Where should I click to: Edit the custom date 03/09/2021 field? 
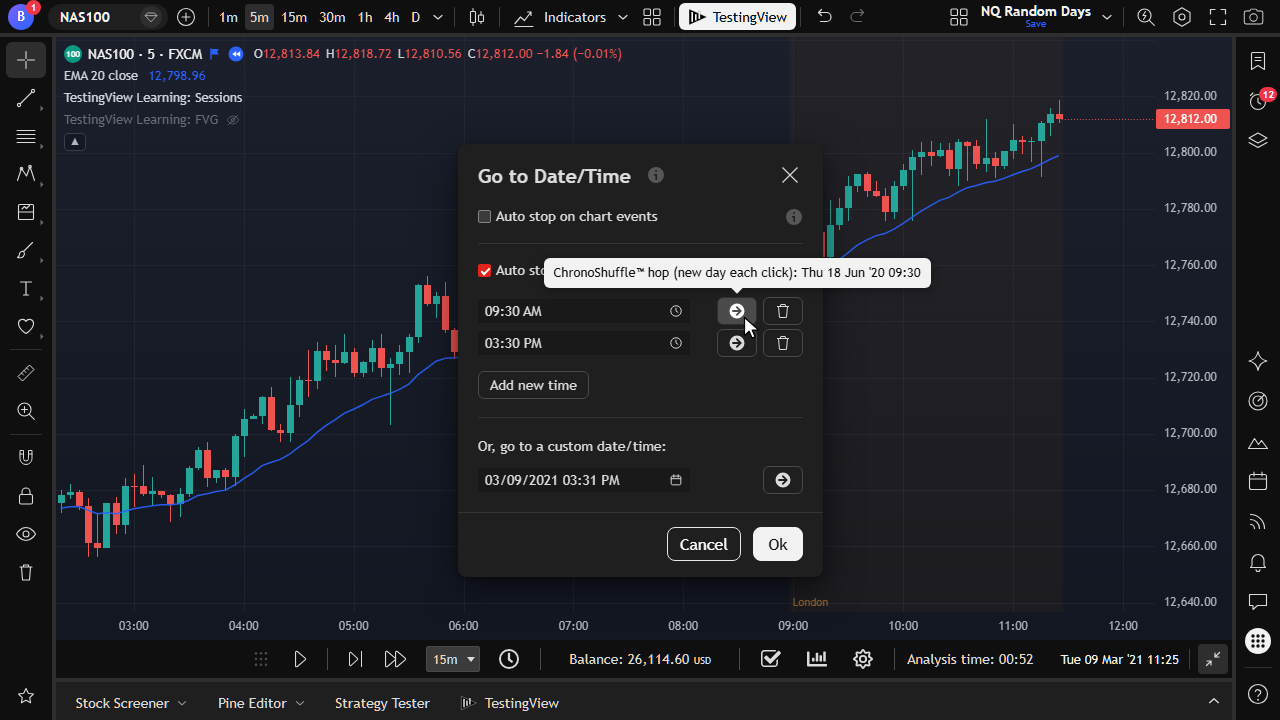583,480
